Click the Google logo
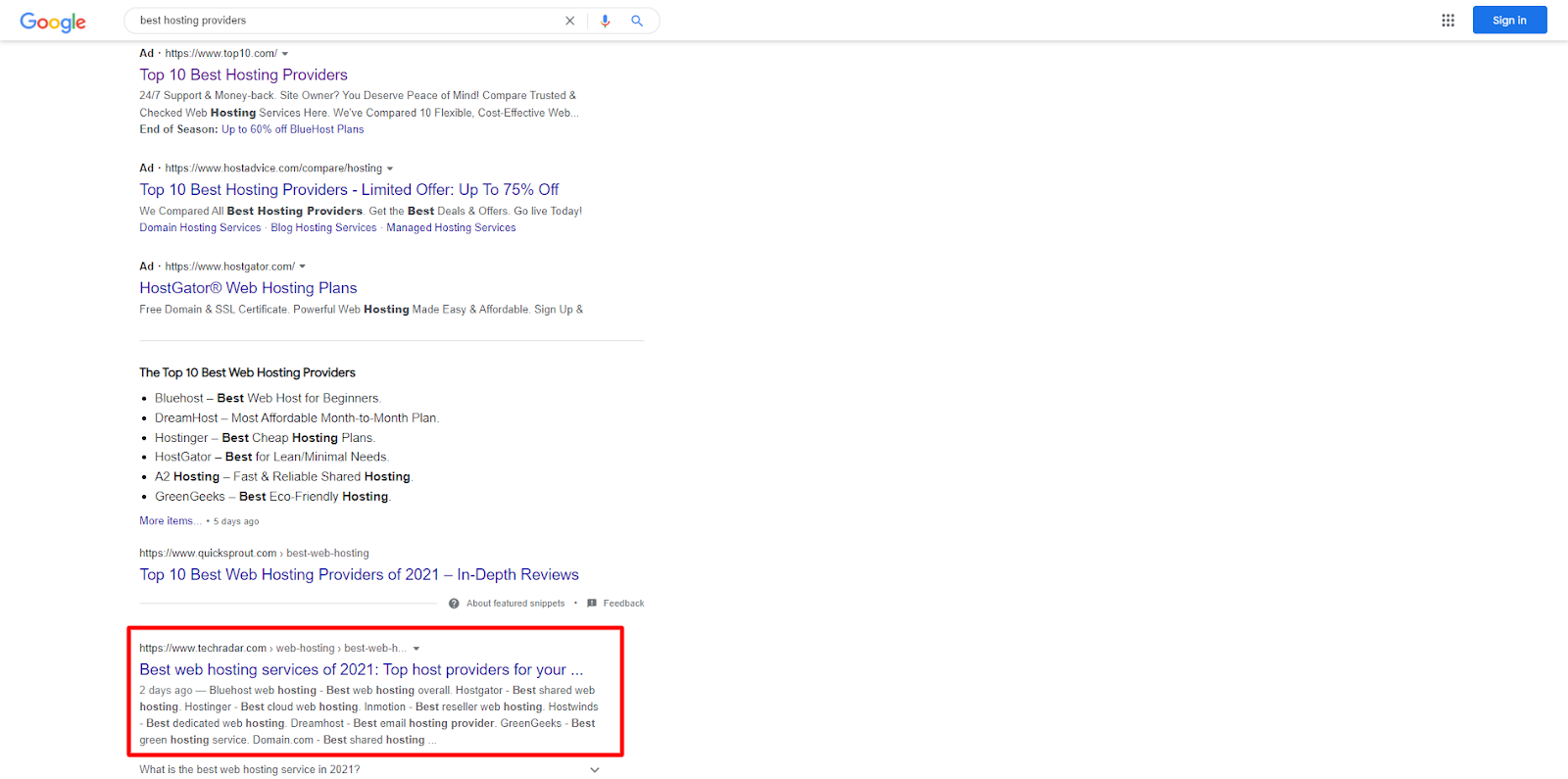The height and width of the screenshot is (779, 1568). click(53, 22)
